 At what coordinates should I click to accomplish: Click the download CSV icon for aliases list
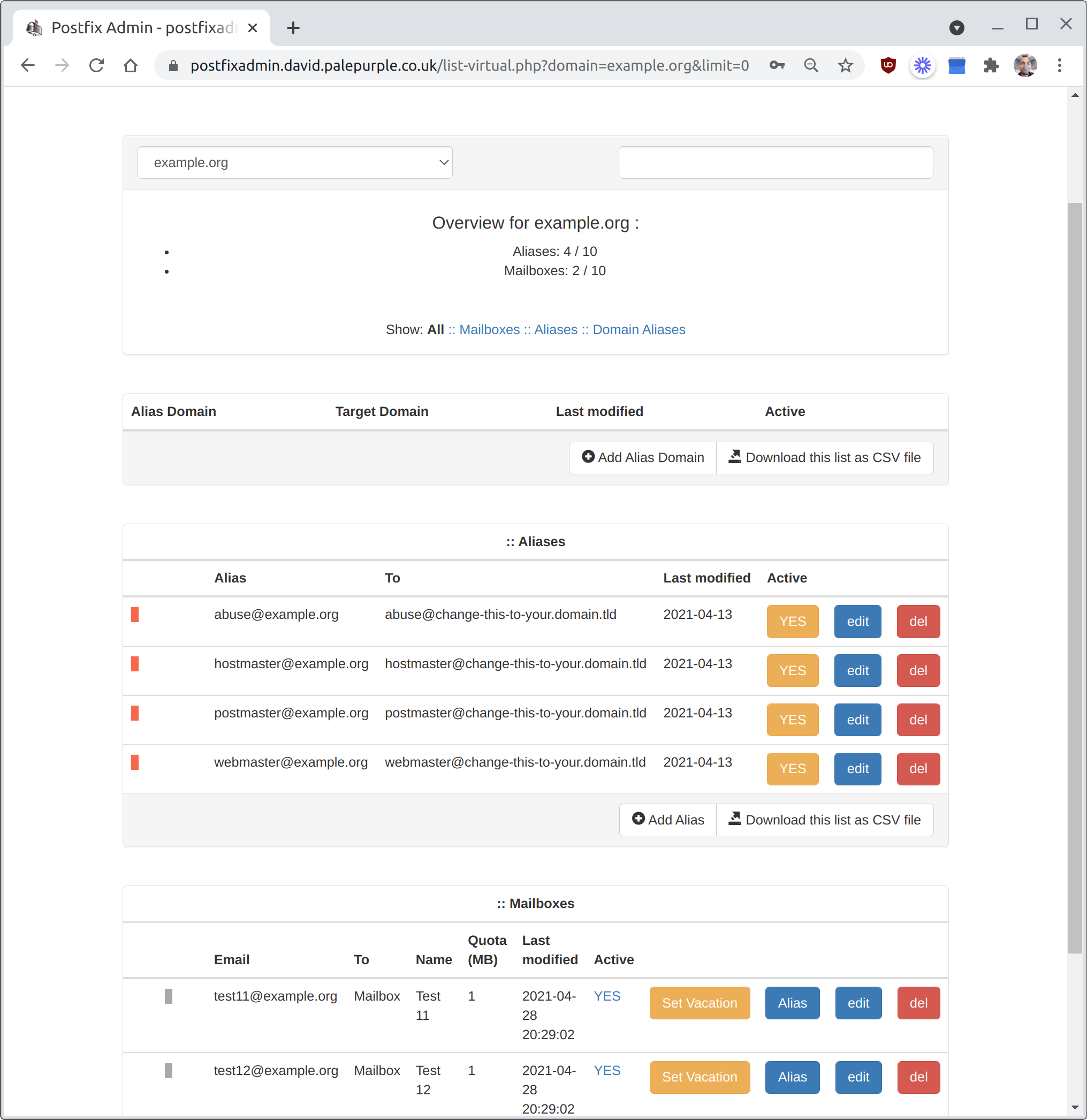pos(735,819)
